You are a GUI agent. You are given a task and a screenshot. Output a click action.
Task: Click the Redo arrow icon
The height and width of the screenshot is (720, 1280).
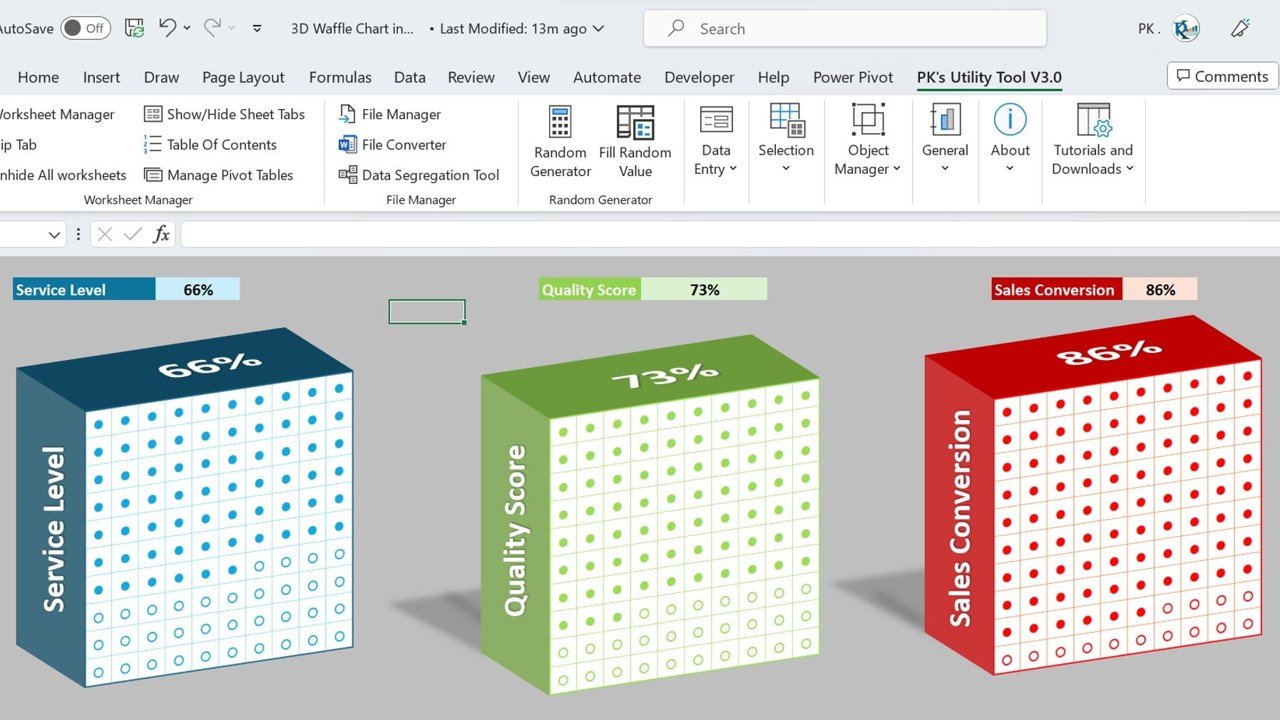coord(211,28)
